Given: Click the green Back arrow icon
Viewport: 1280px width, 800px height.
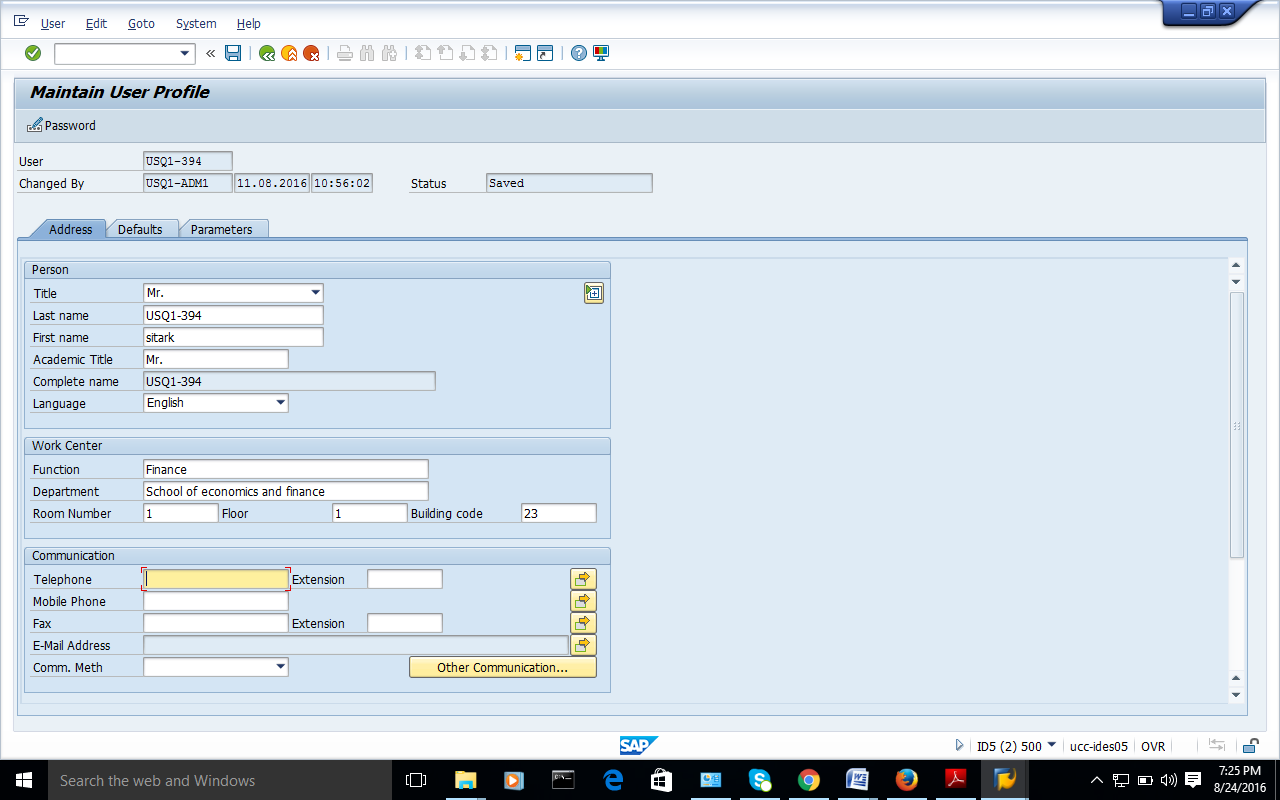Looking at the screenshot, I should click(x=267, y=53).
